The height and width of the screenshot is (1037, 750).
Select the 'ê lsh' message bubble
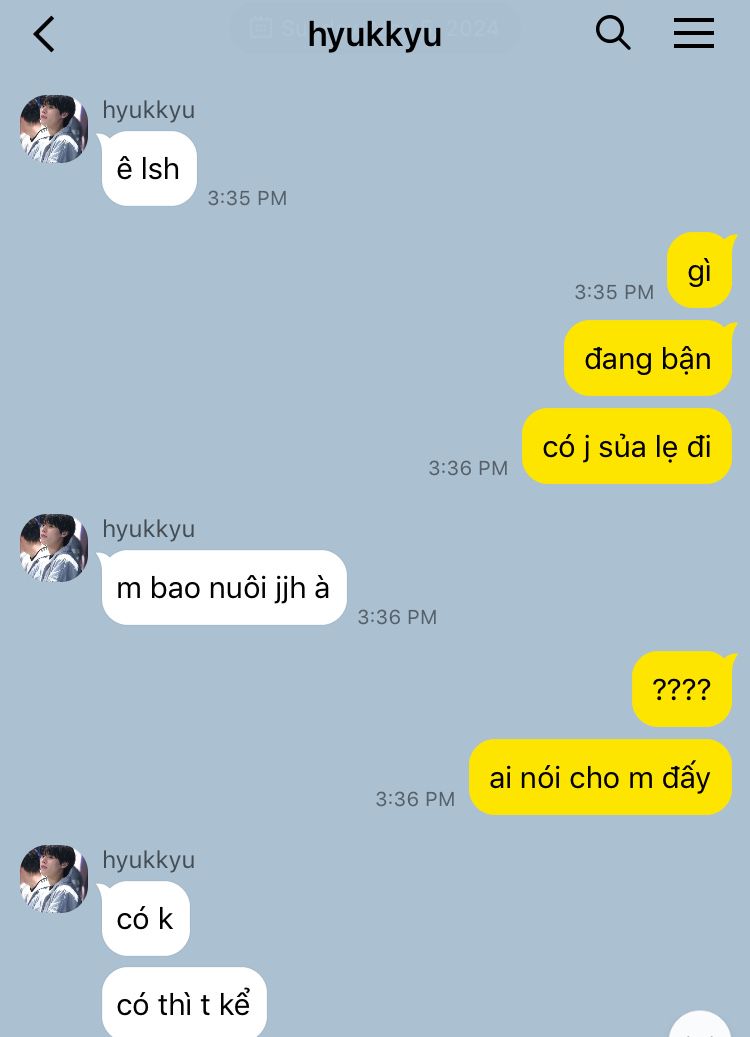148,169
